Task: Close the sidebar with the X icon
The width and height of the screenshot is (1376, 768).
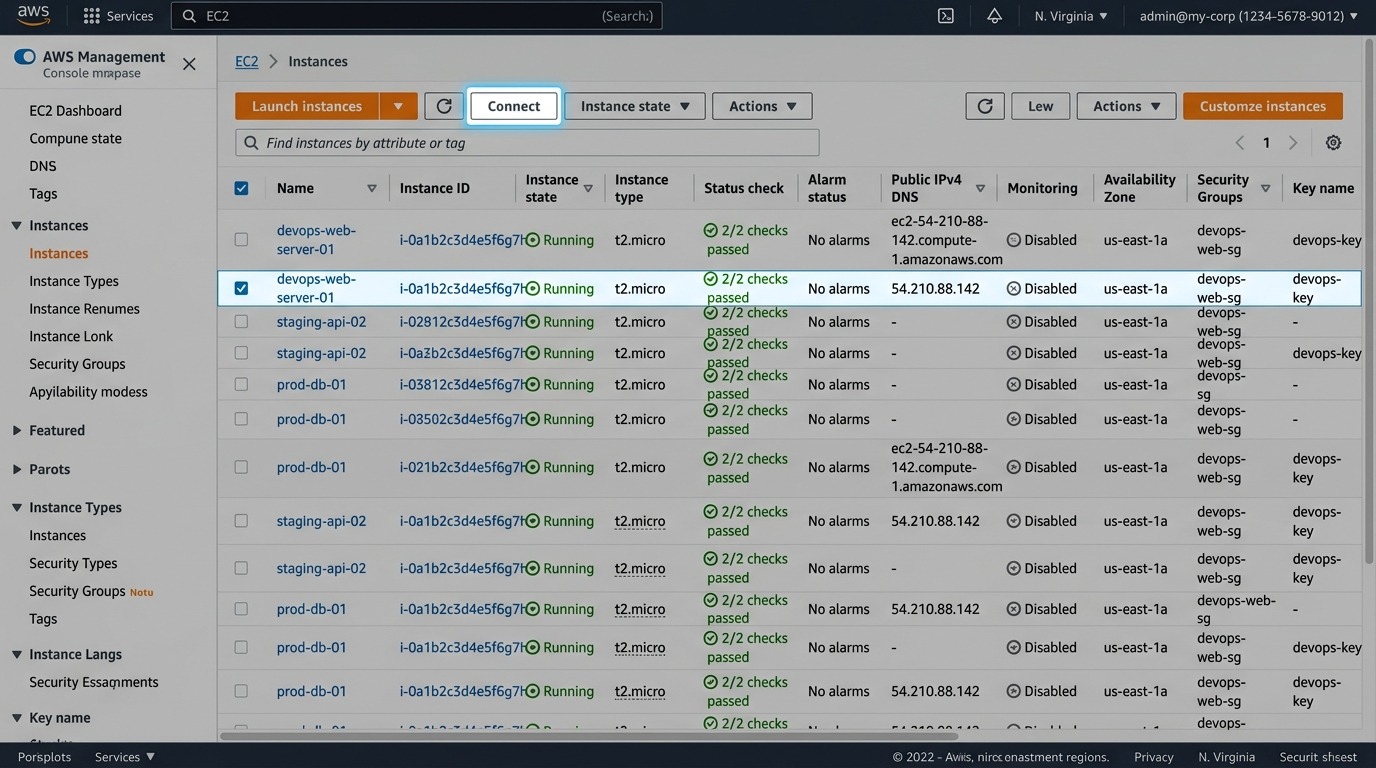Action: pos(189,64)
